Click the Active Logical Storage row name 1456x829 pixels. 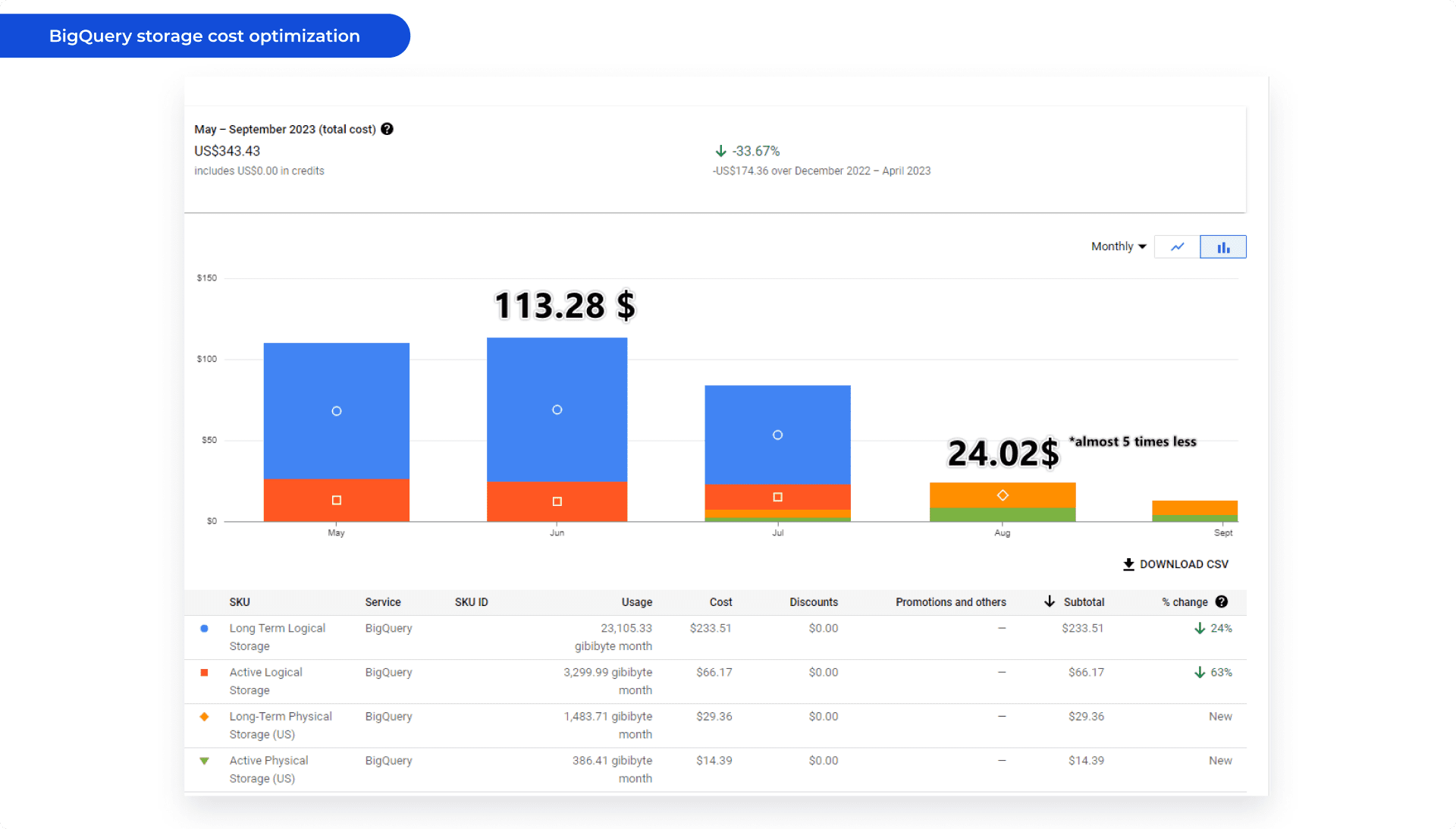pyautogui.click(x=265, y=681)
